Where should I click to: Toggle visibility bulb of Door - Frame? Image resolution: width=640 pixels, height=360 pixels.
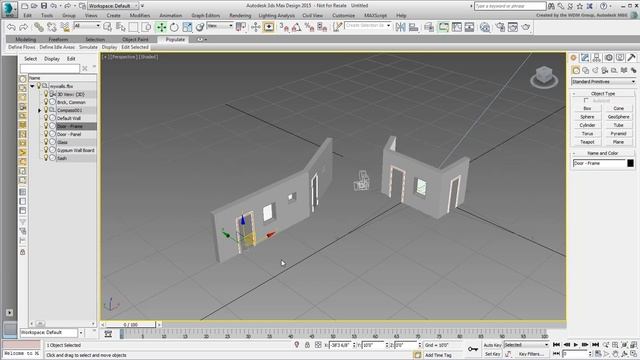click(46, 126)
